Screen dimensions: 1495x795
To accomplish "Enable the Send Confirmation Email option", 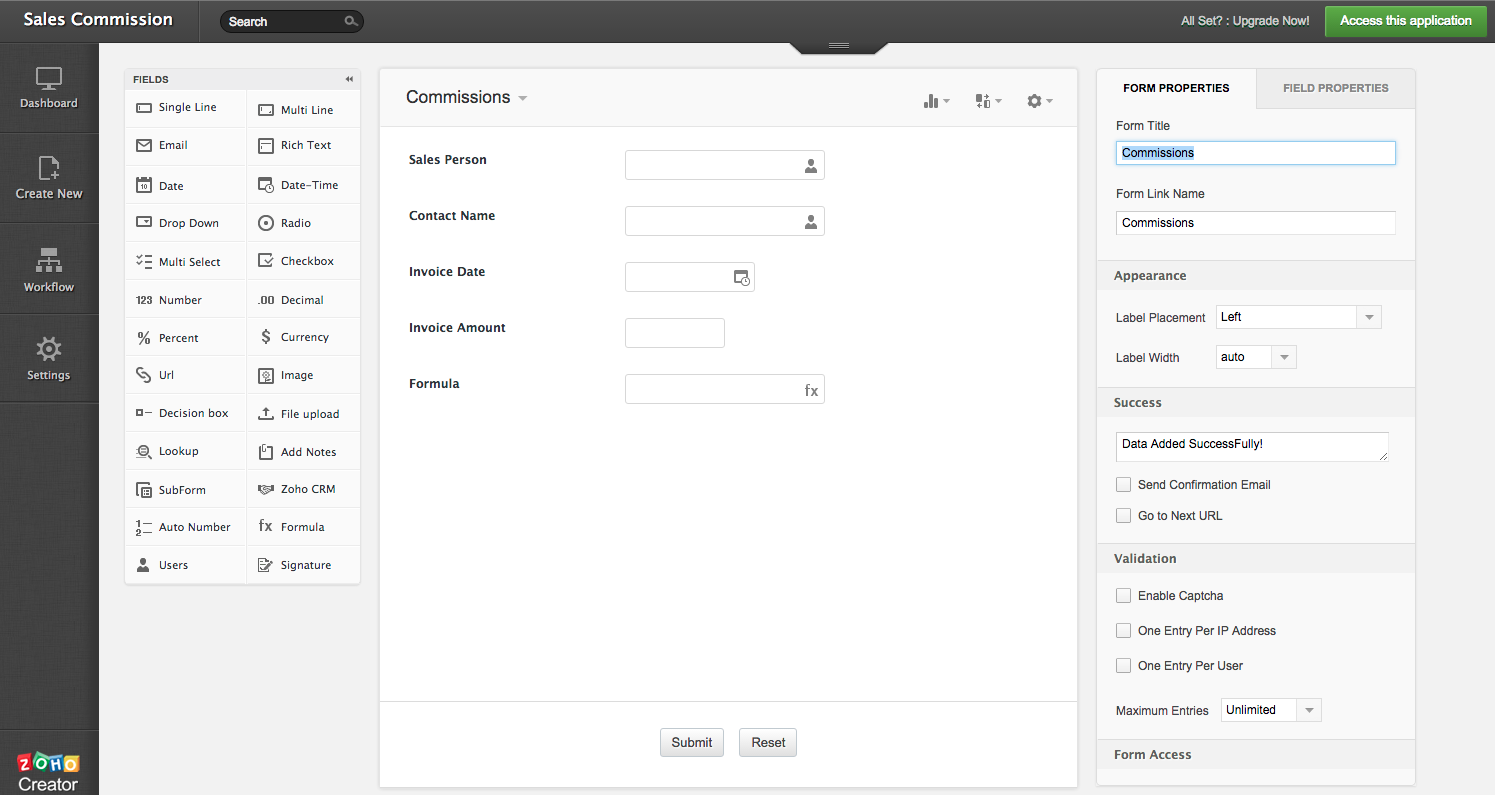I will click(1123, 484).
